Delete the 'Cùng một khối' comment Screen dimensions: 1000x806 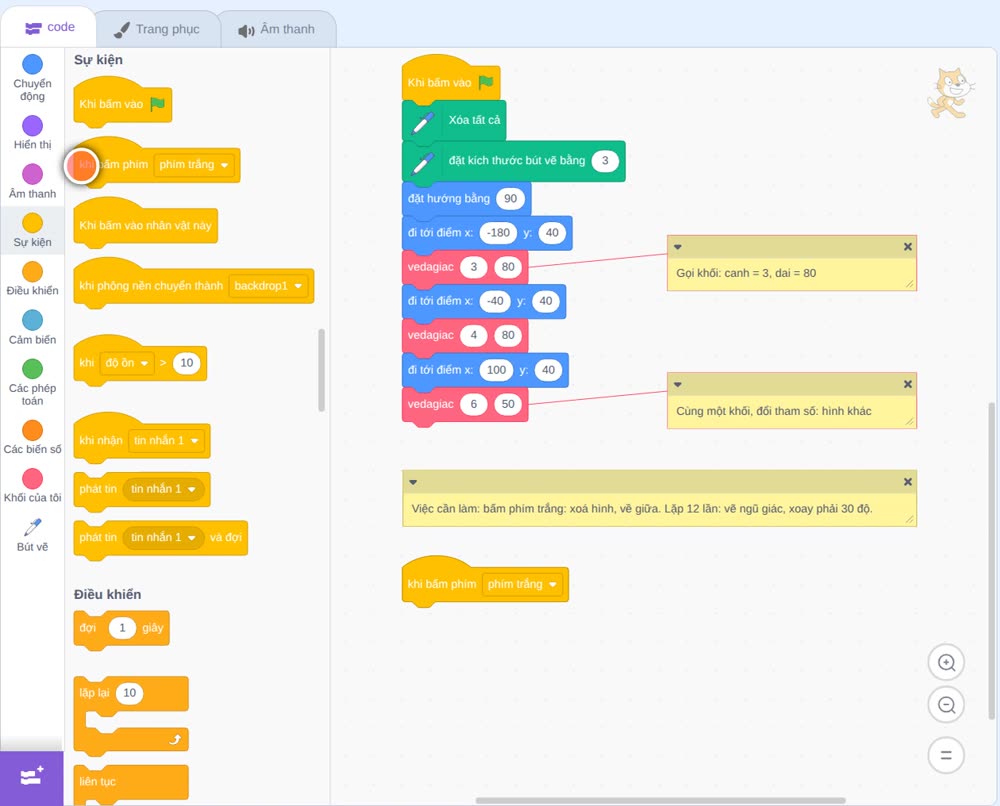908,385
